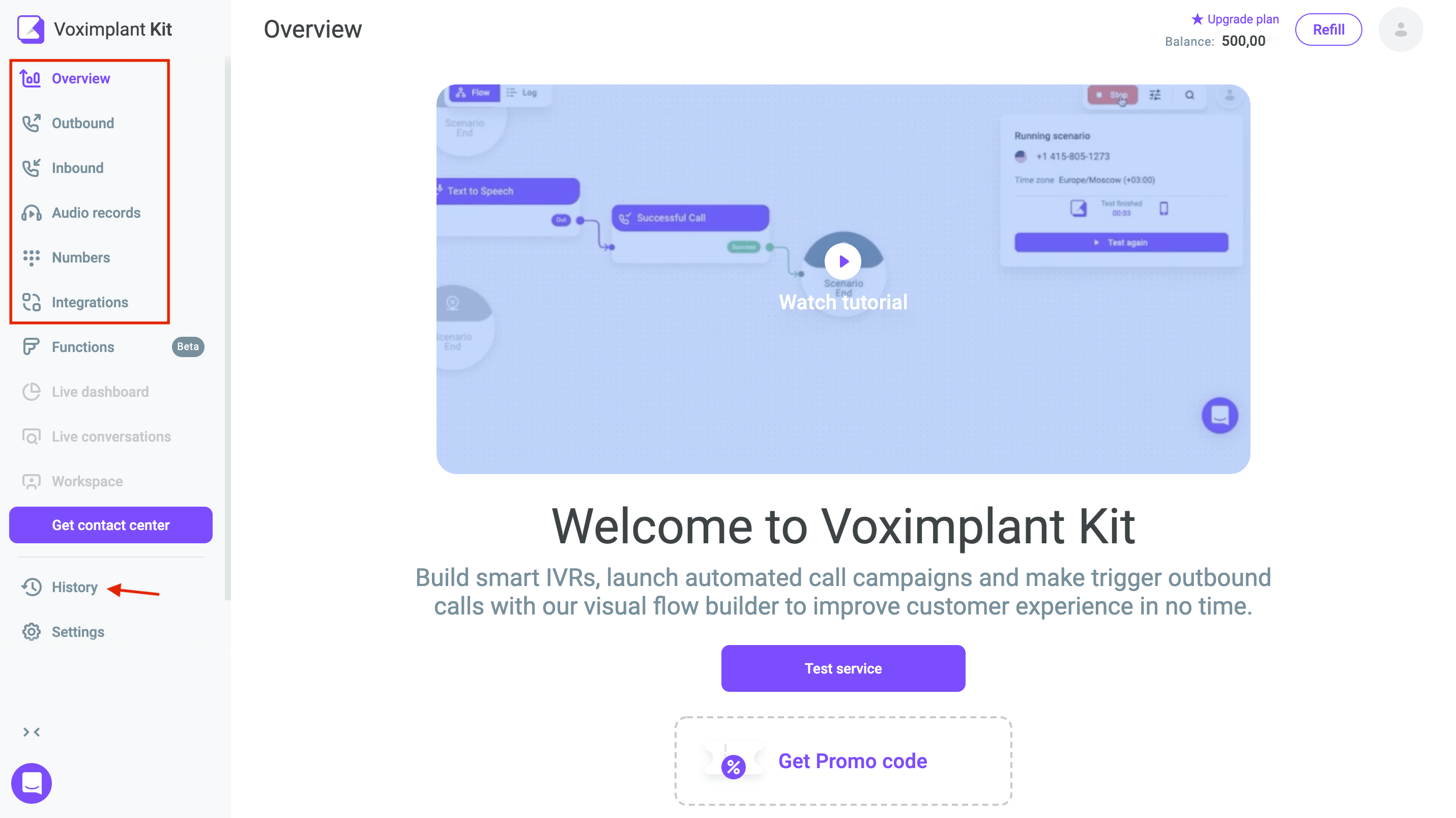Click the Get contact center button
Viewport: 1456px width, 818px height.
point(111,524)
